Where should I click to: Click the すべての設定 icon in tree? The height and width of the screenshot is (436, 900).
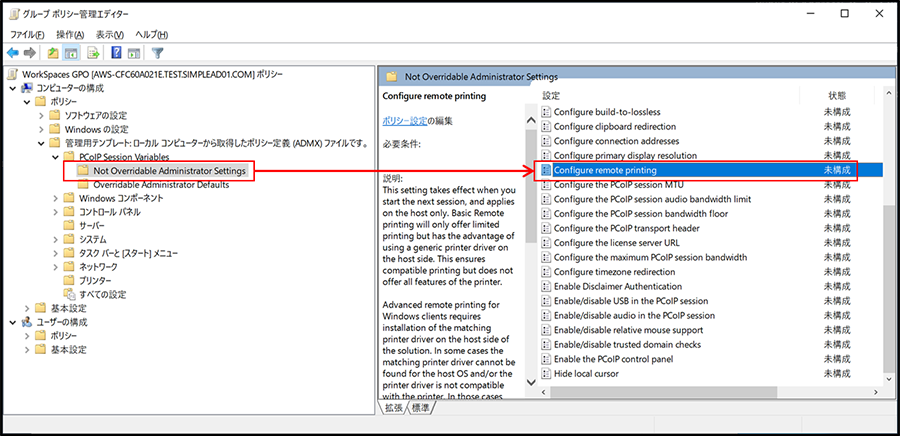[x=69, y=294]
